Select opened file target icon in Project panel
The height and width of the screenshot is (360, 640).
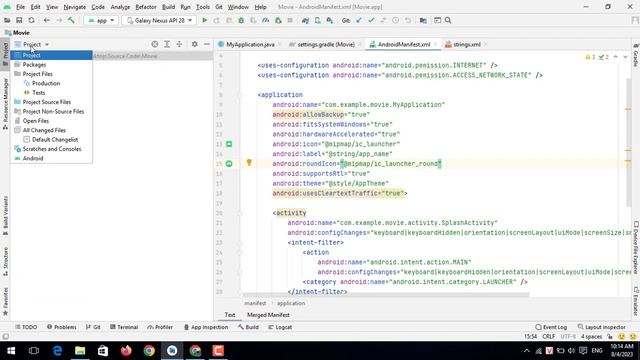(155, 44)
